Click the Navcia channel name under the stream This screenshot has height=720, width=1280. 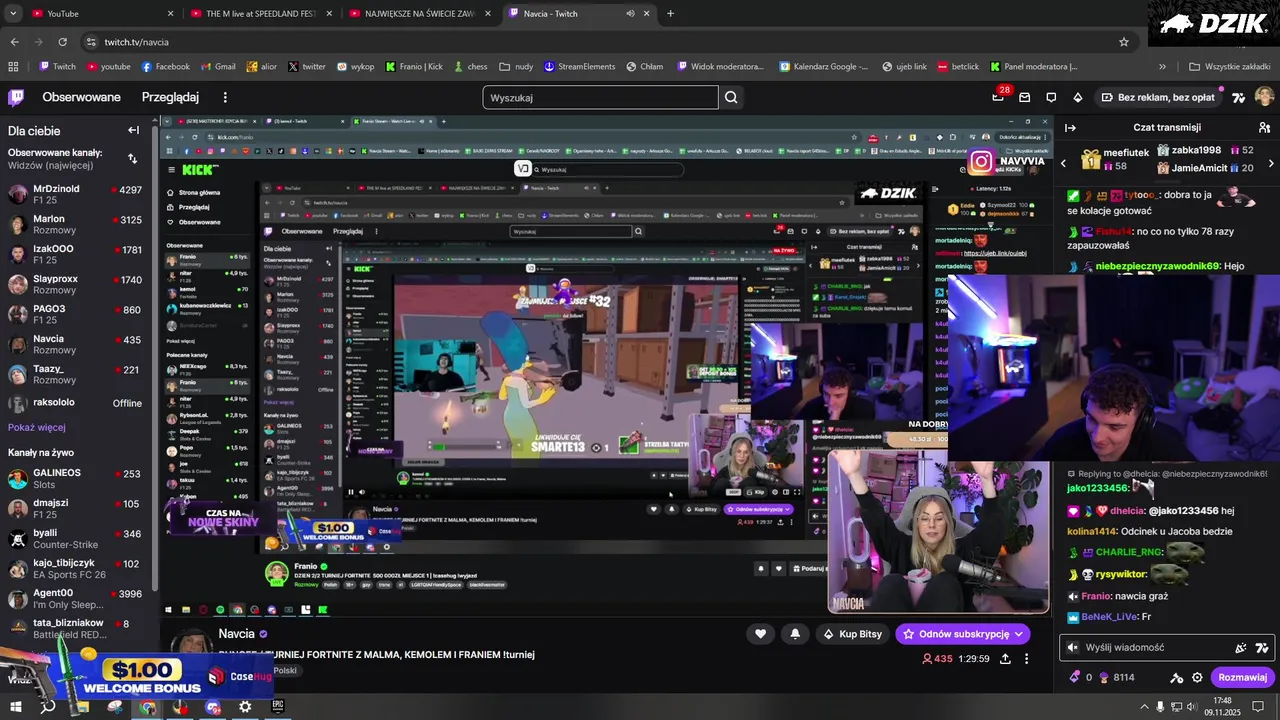(x=237, y=634)
